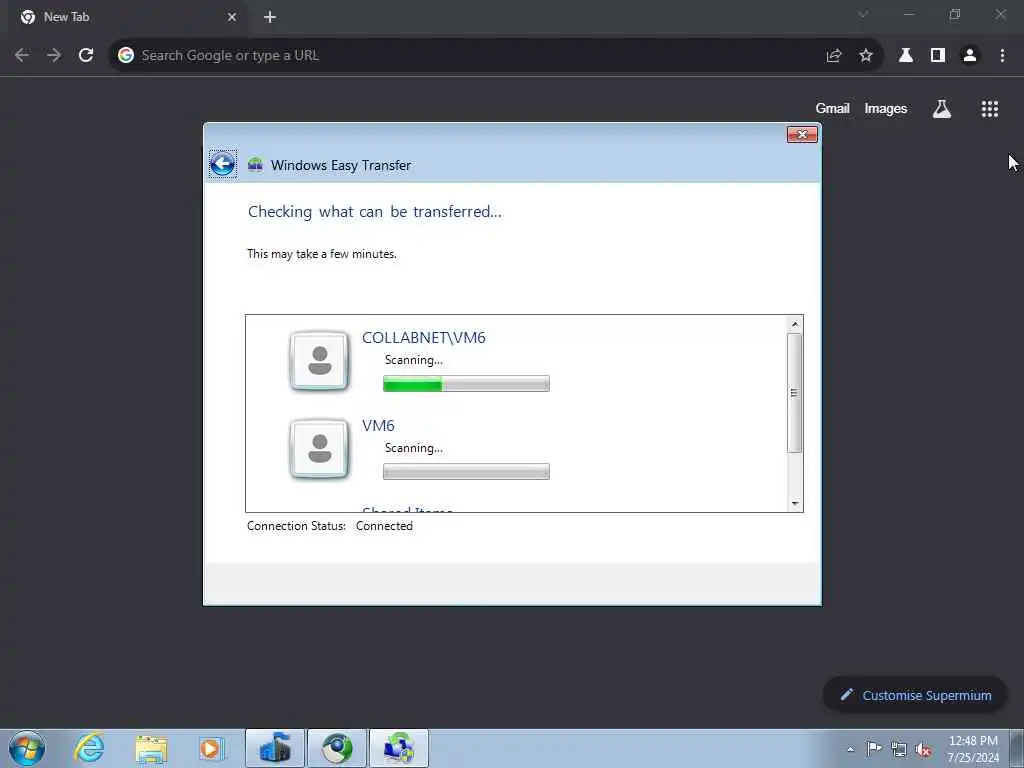Open Action Center flag icon
The height and width of the screenshot is (768, 1024).
(x=874, y=749)
